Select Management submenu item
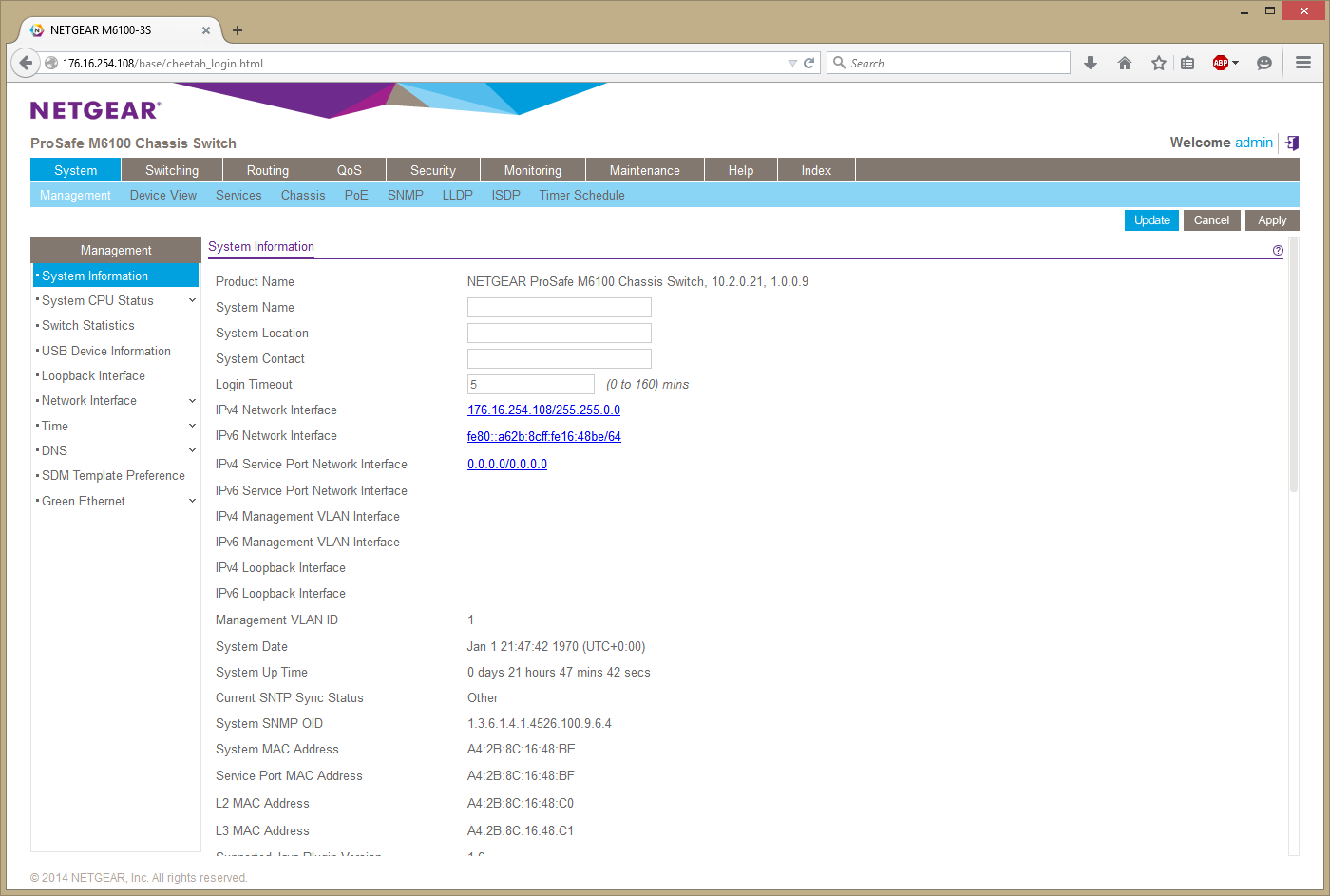Image resolution: width=1330 pixels, height=896 pixels. click(x=75, y=195)
